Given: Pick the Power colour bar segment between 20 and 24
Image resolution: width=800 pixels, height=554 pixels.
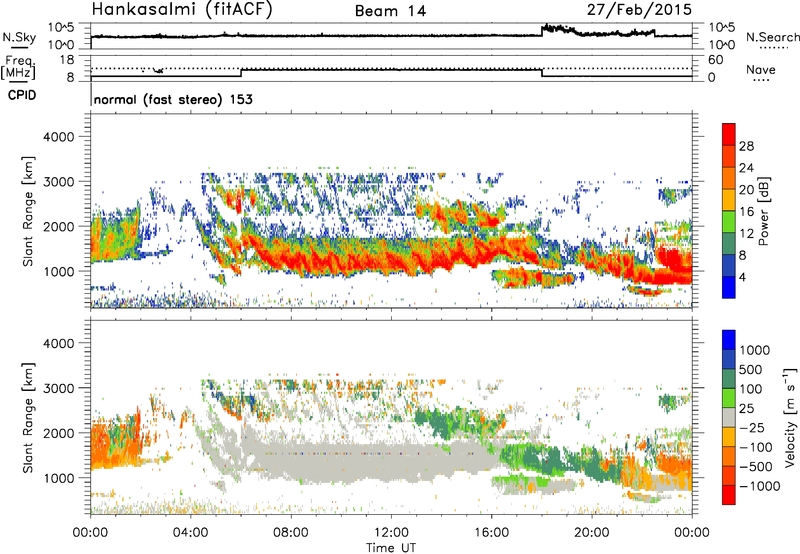Looking at the screenshot, I should pyautogui.click(x=729, y=178).
